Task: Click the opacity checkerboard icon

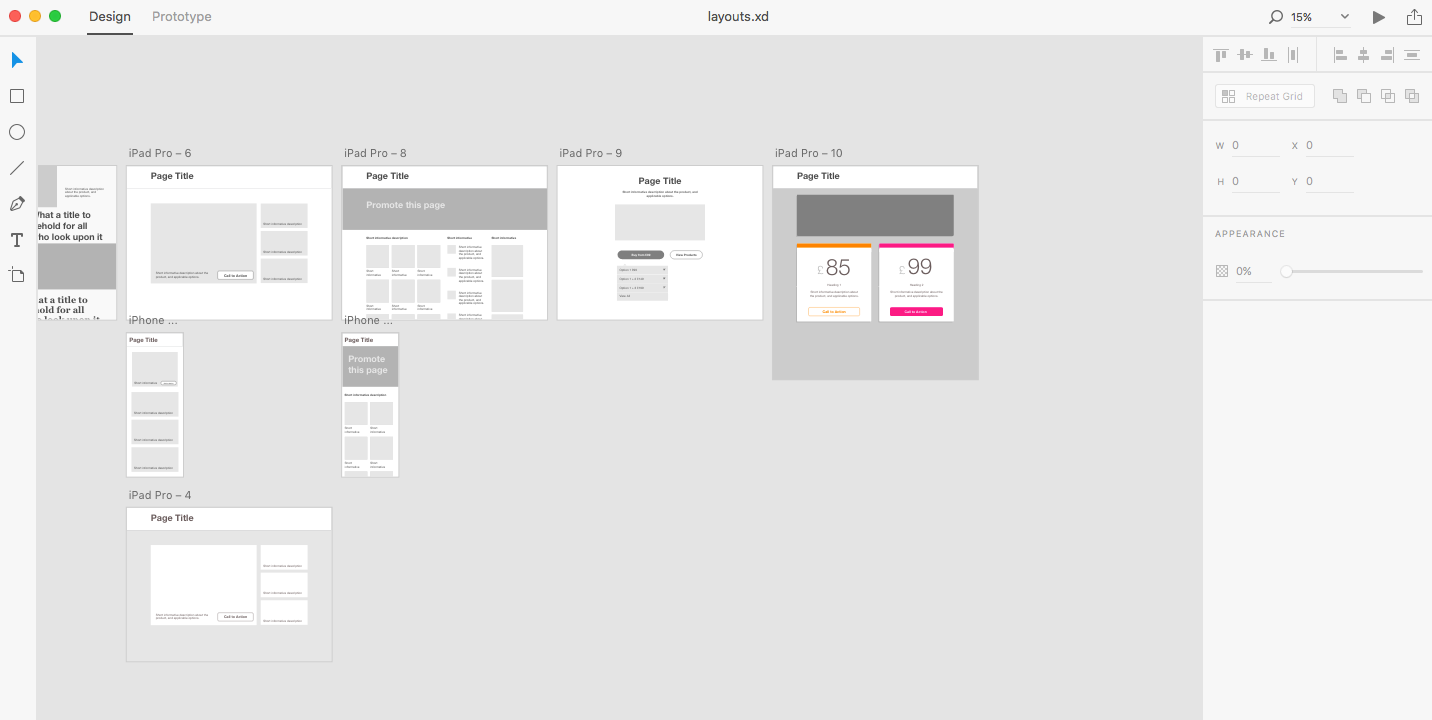Action: click(x=1221, y=271)
